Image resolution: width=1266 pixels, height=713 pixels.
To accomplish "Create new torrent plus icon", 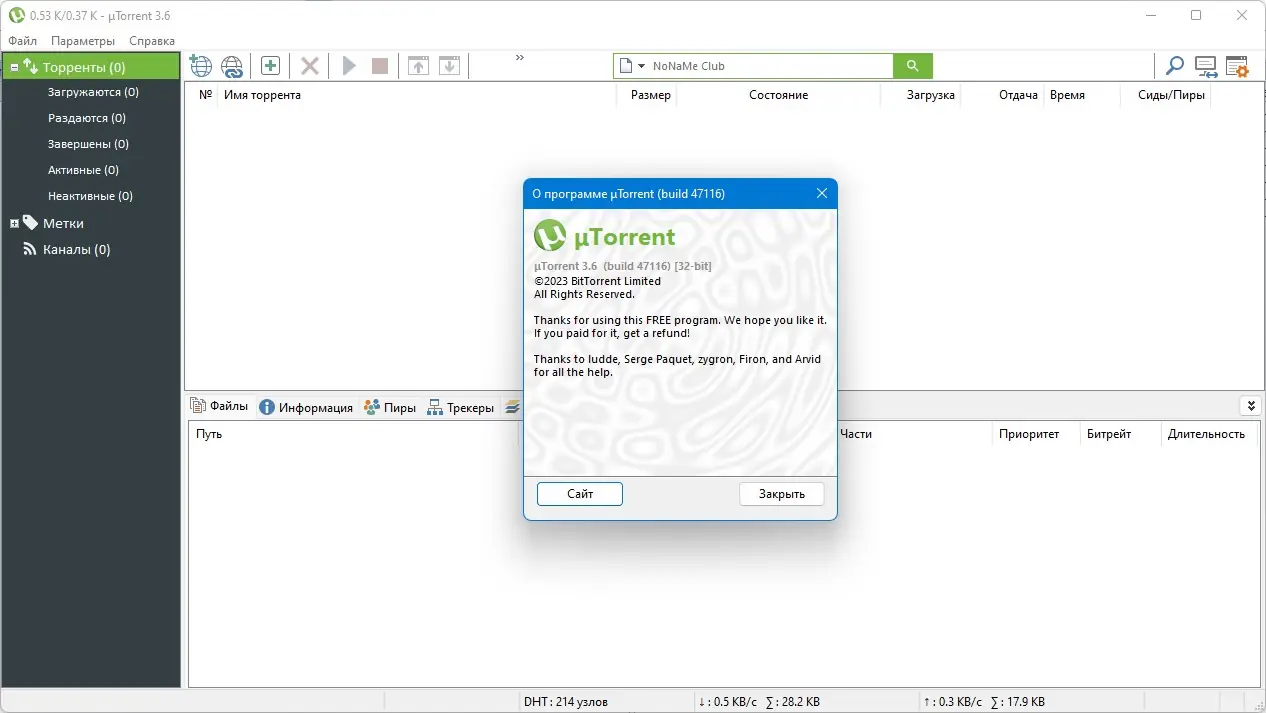I will tap(270, 66).
